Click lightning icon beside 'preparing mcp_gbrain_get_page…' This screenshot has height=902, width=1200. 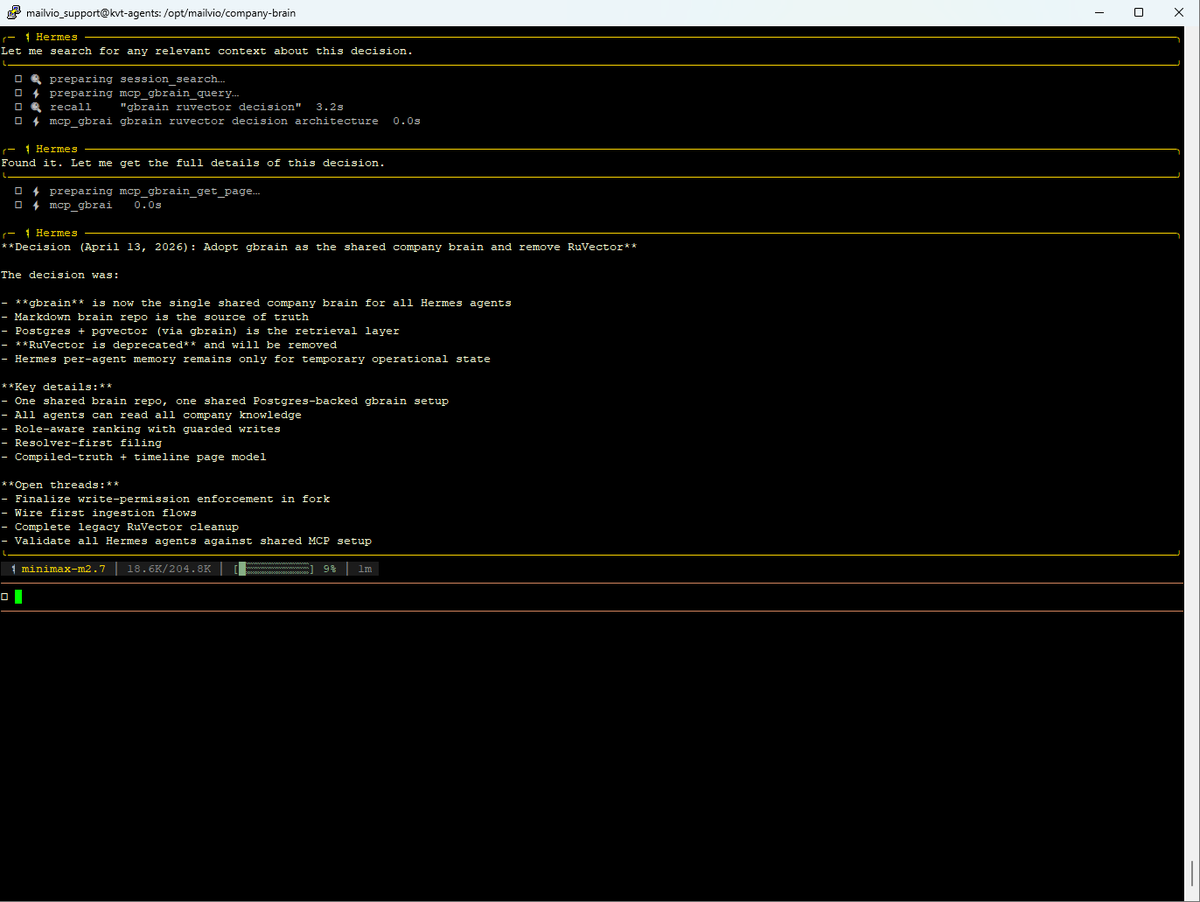click(x=35, y=191)
